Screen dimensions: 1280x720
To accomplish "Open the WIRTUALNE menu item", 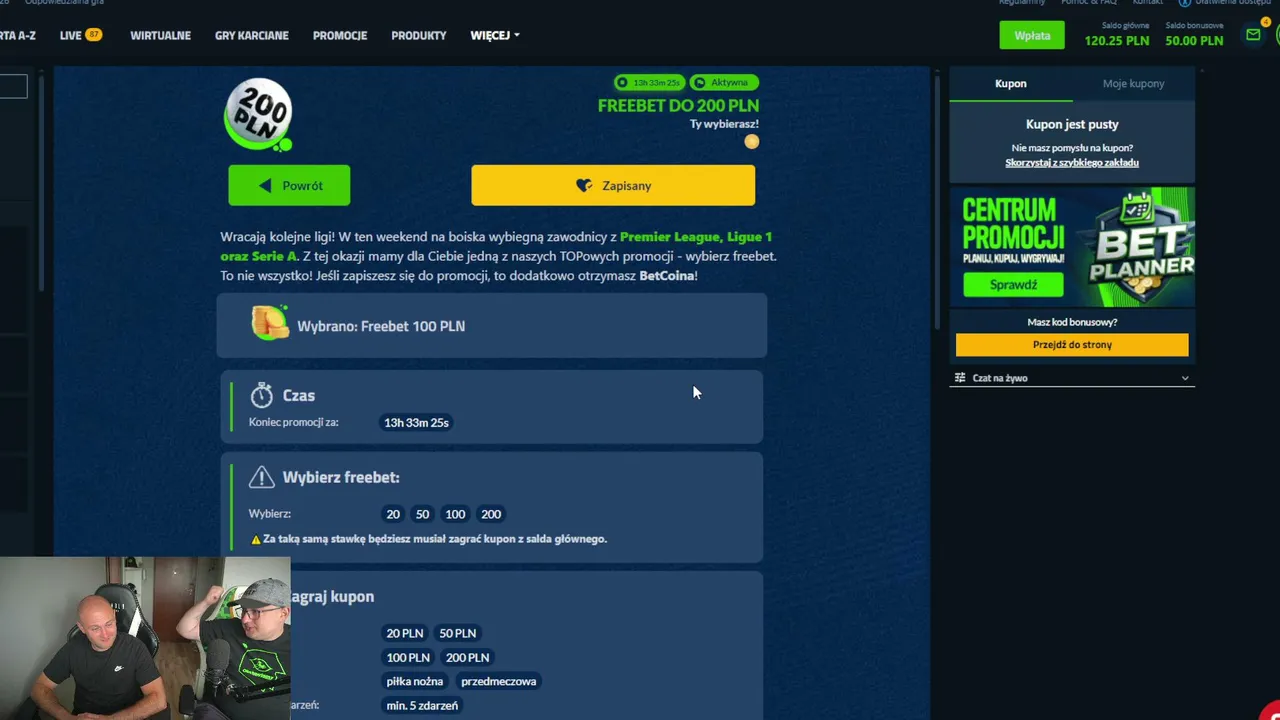I will point(160,35).
